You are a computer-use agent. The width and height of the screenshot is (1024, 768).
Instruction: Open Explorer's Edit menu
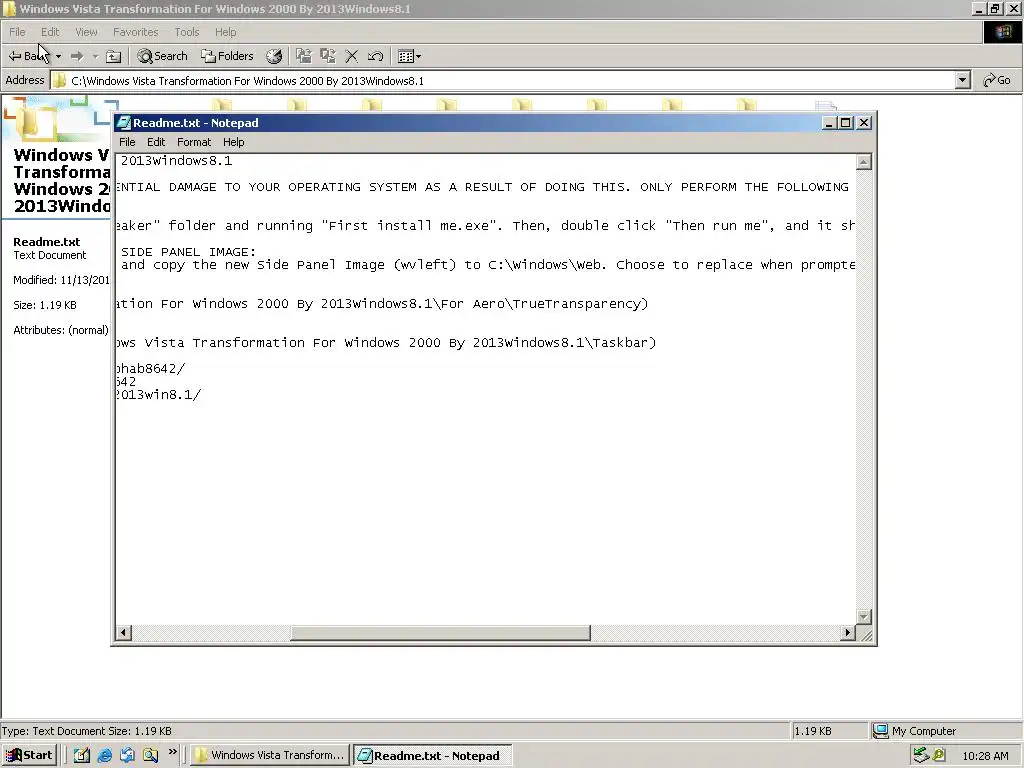click(50, 32)
